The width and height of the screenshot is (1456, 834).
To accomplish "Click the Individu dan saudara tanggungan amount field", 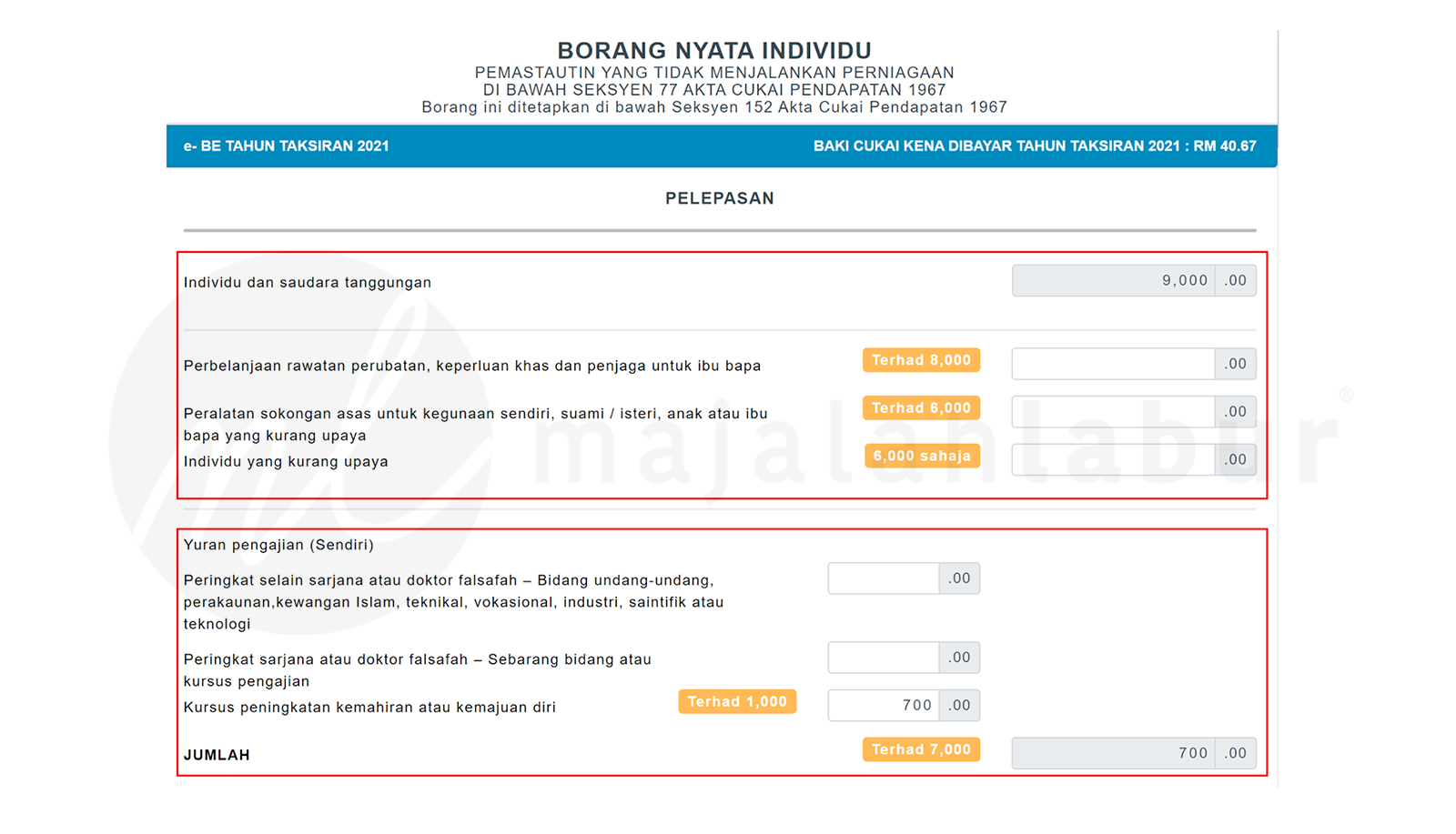I will 1133,280.
